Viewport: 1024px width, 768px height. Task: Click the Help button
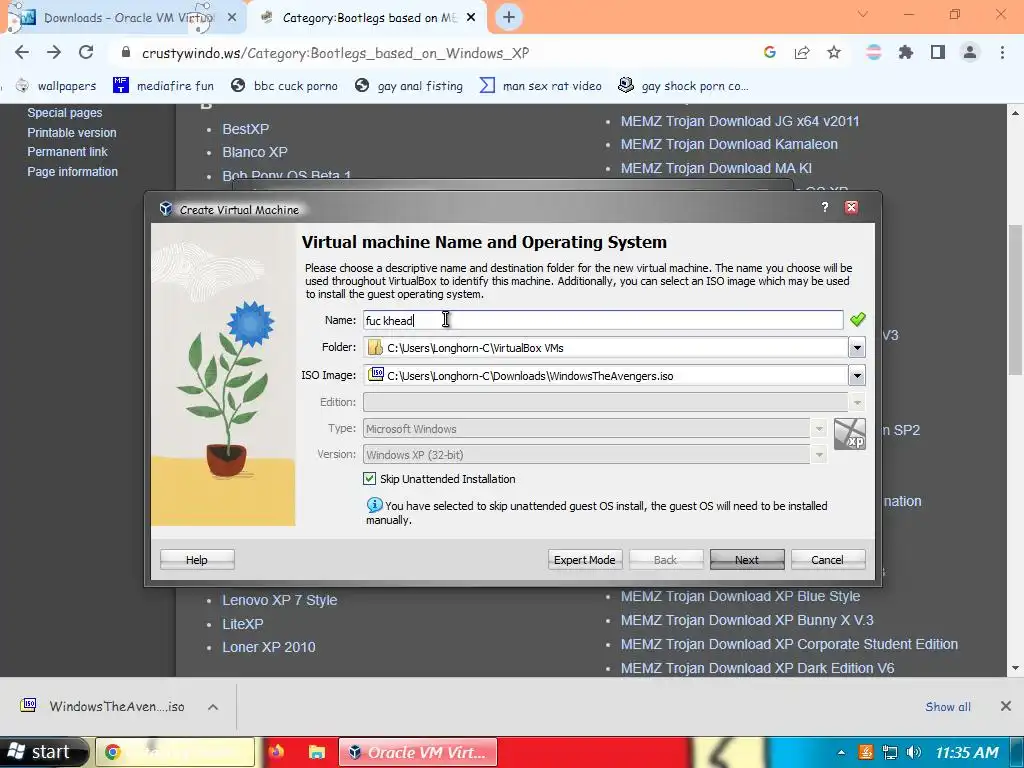click(197, 560)
